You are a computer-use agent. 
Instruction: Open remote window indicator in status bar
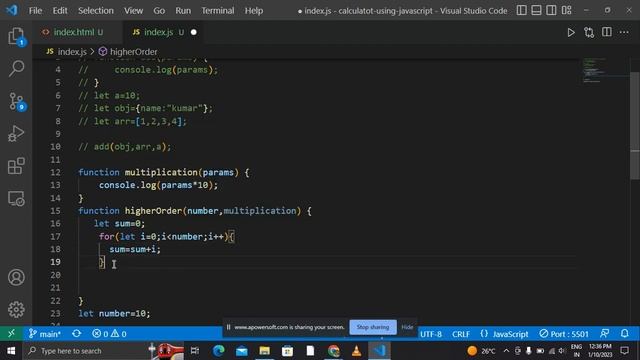point(11,334)
